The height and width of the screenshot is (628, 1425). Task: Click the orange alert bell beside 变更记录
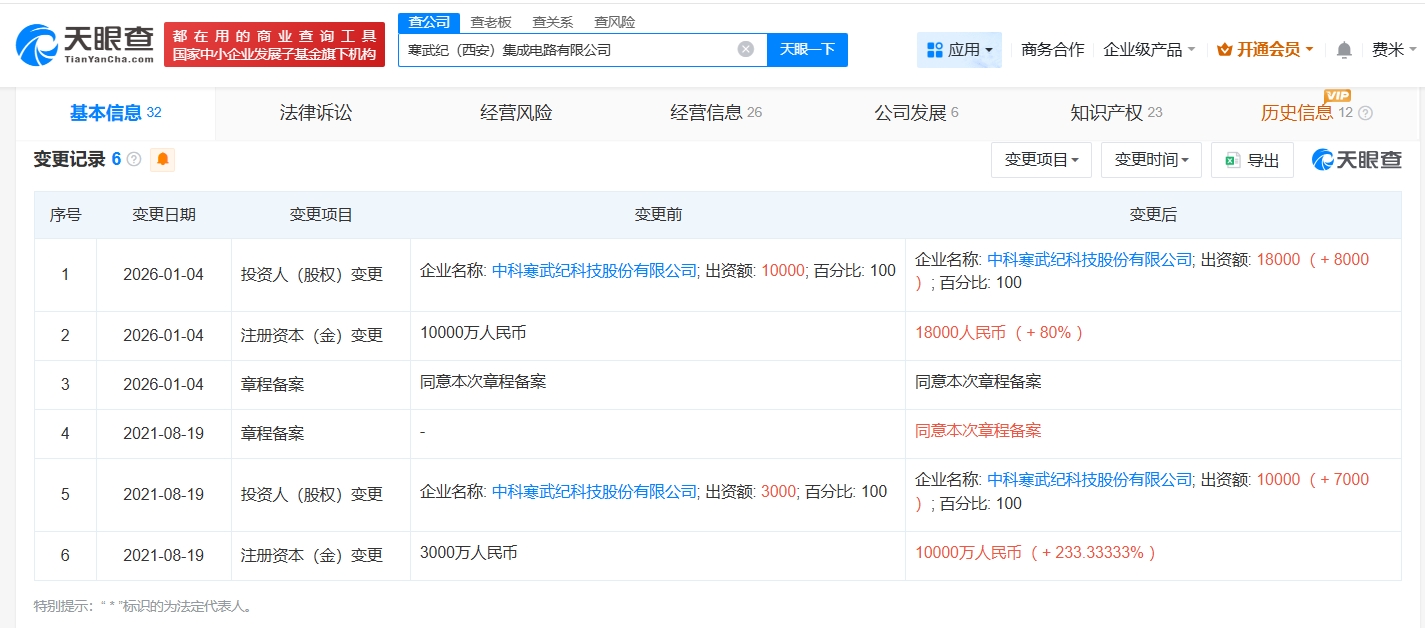click(x=162, y=159)
